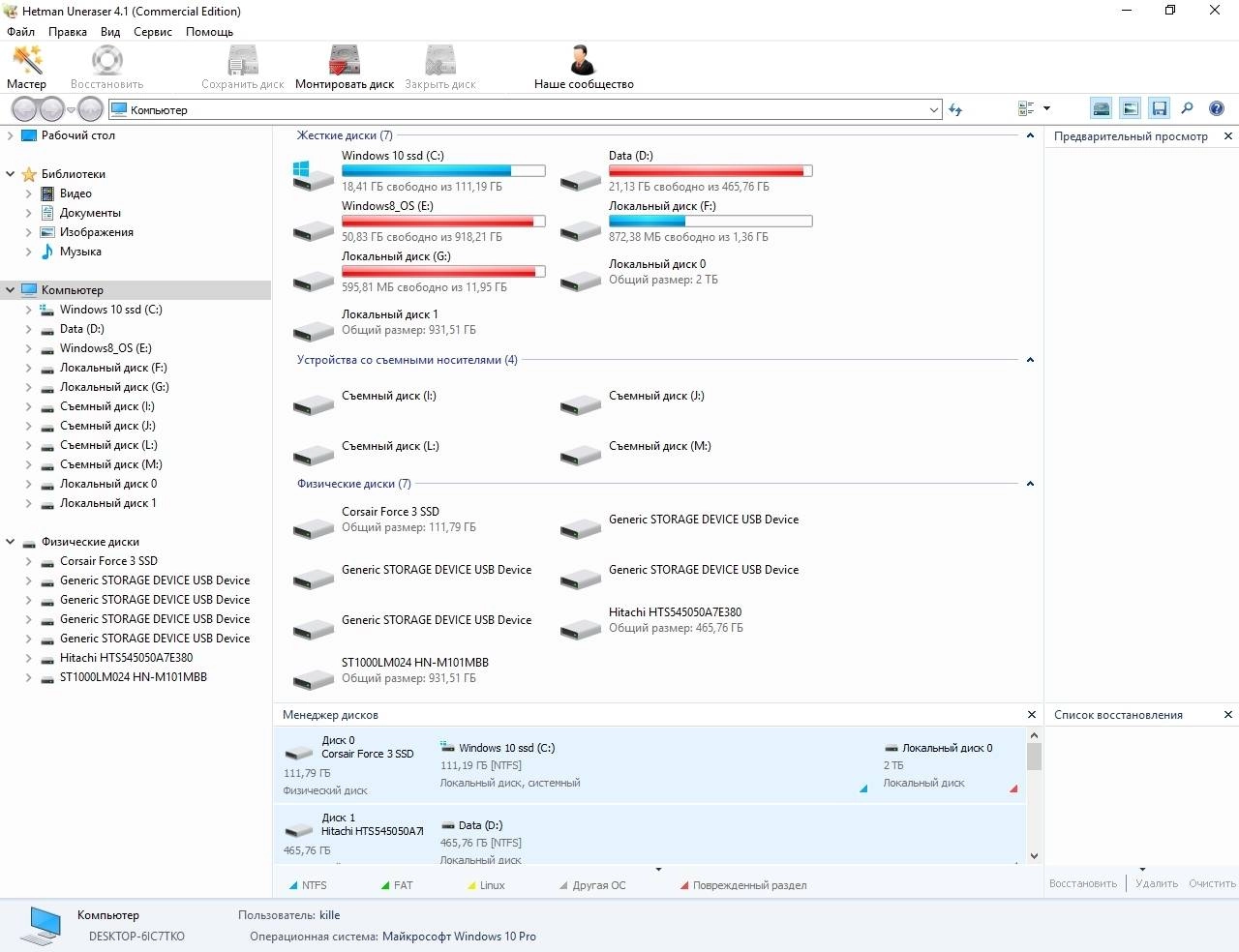Click the magnifier search icon
The image size is (1239, 952).
[1188, 108]
